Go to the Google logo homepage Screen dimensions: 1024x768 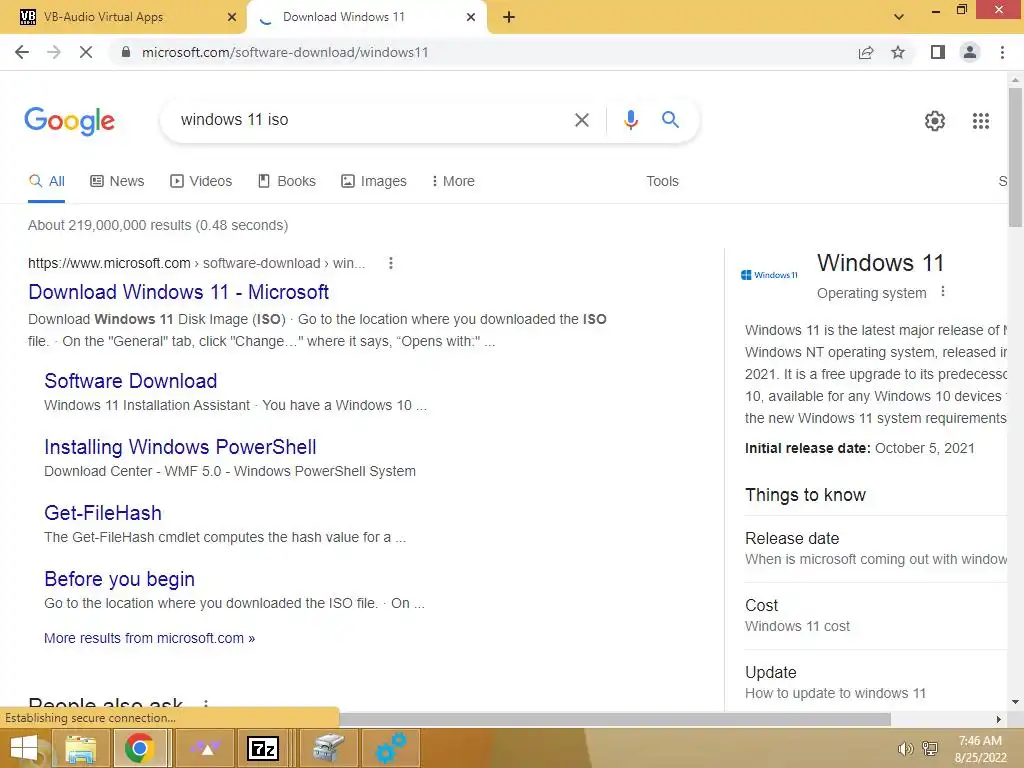69,121
